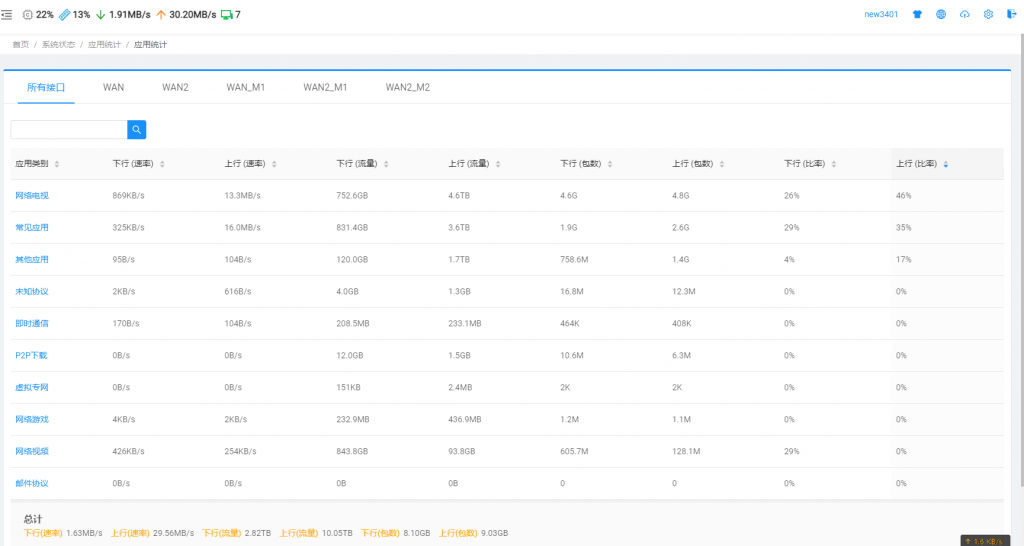
Task: Open the 虚拟专网 category link
Action: [x=32, y=388]
